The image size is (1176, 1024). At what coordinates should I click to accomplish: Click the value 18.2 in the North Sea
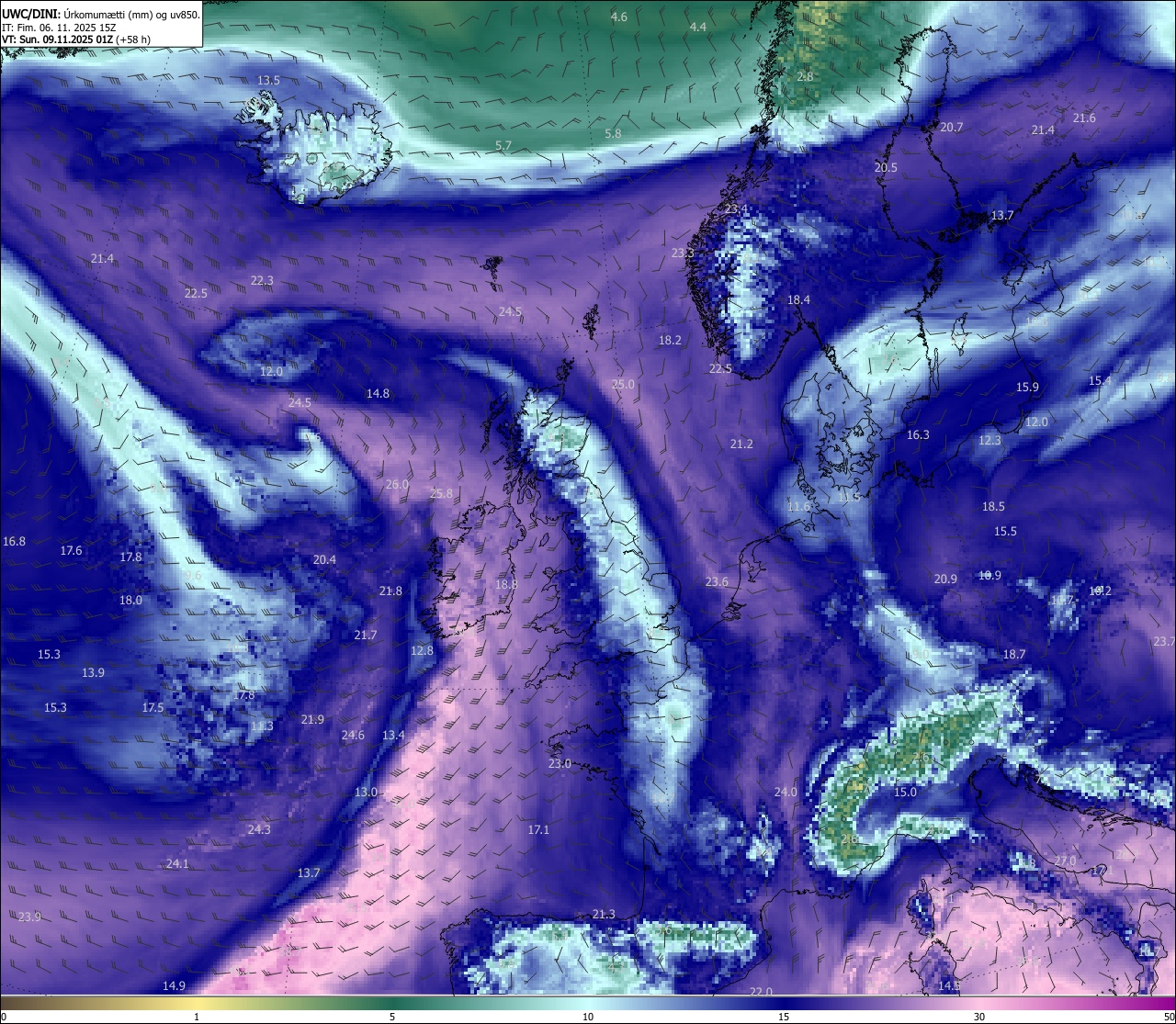(670, 341)
